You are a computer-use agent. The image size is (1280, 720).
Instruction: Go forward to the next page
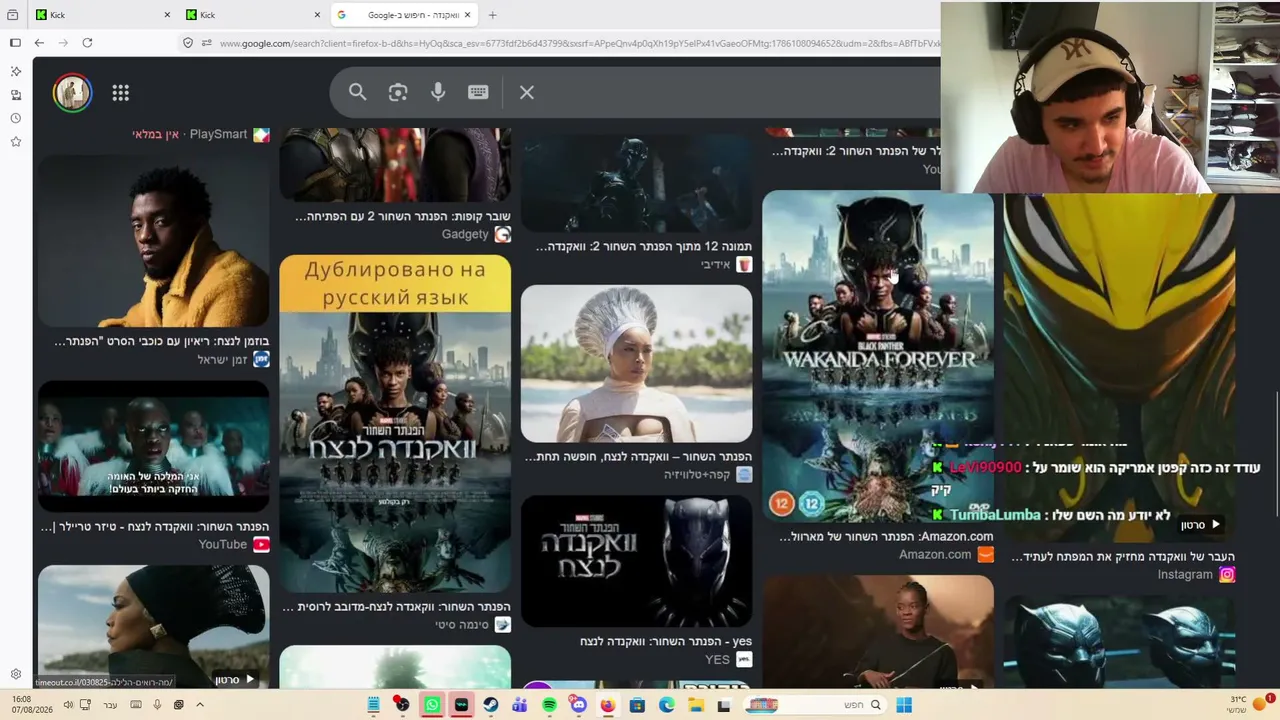tap(63, 43)
